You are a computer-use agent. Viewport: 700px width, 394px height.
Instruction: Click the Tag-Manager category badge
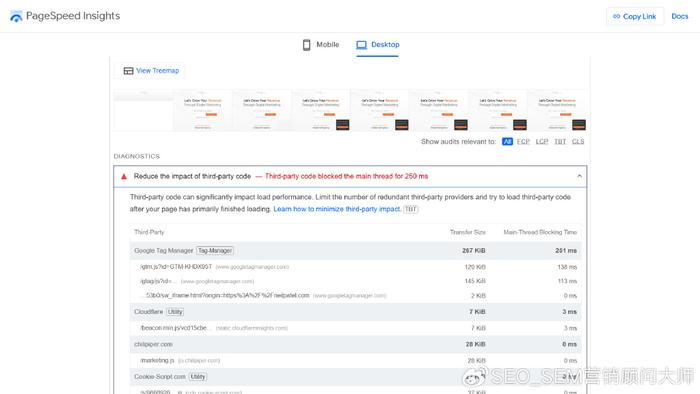(215, 251)
